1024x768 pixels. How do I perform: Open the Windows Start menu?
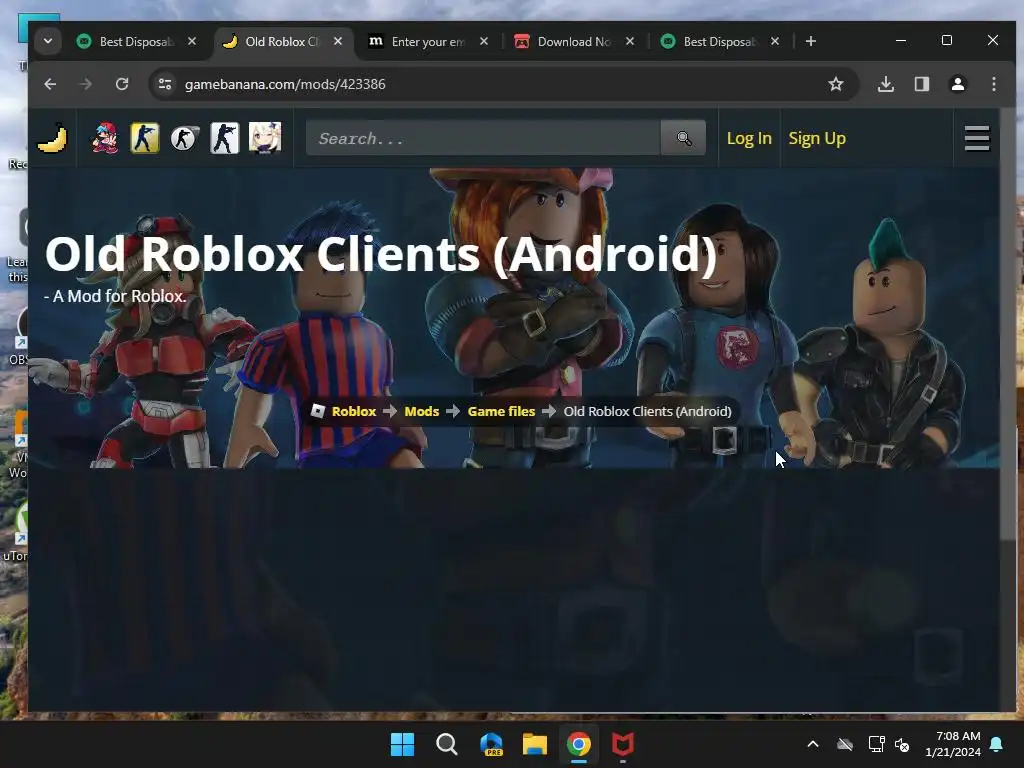click(x=402, y=744)
